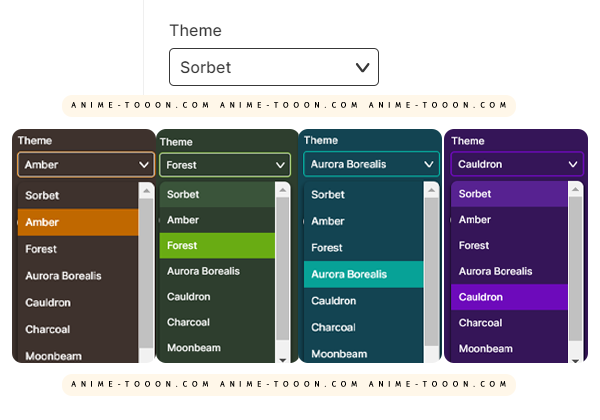Pick Charcoal in the Aurora Borealis theme list

coord(364,327)
